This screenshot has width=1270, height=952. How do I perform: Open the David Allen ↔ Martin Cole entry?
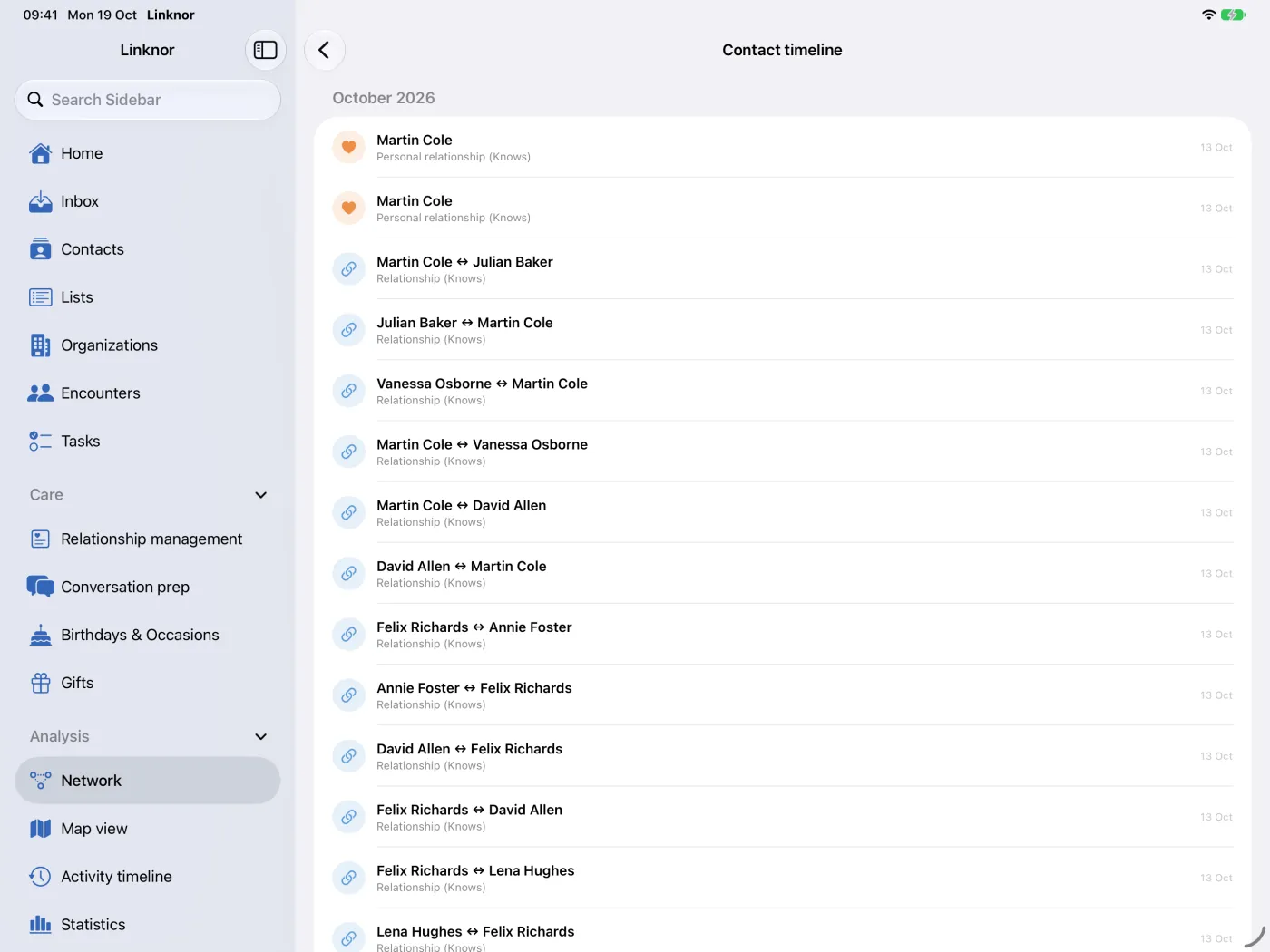782,573
